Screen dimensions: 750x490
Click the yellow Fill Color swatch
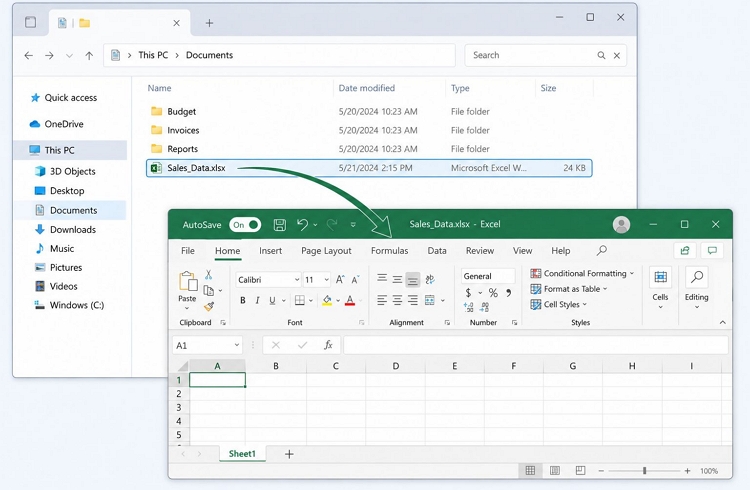click(327, 301)
